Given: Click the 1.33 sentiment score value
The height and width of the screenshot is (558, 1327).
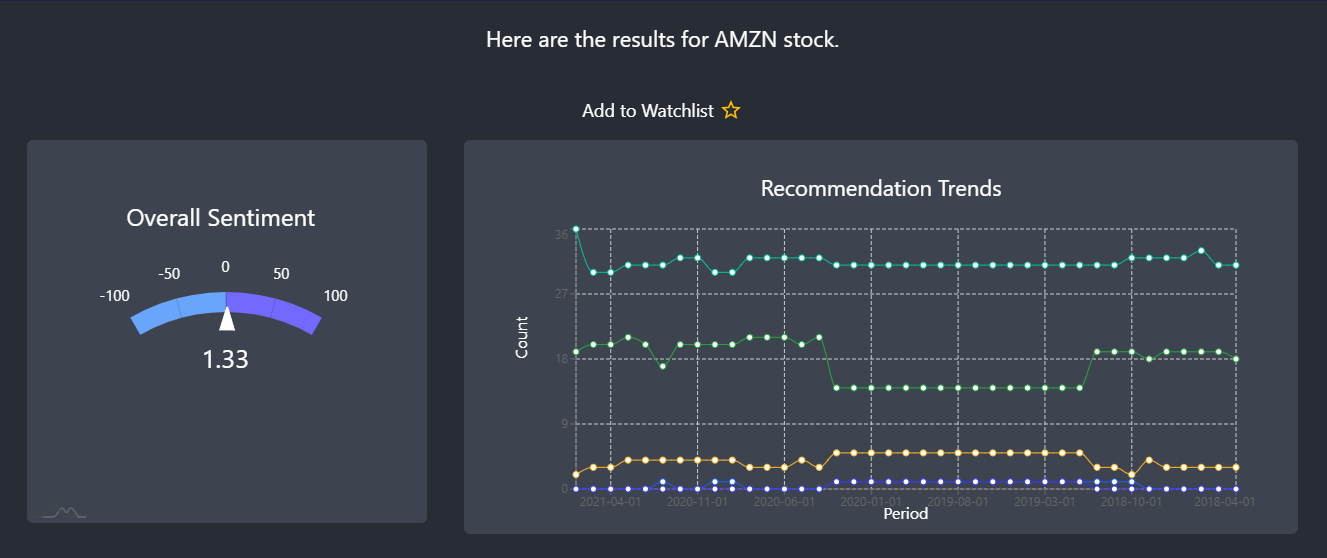Looking at the screenshot, I should click(x=226, y=359).
